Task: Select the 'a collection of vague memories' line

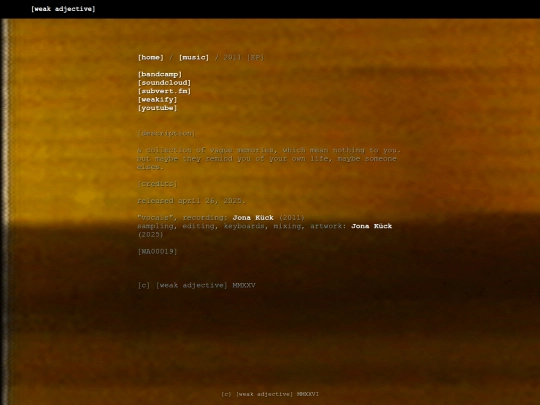Action: click(x=269, y=150)
